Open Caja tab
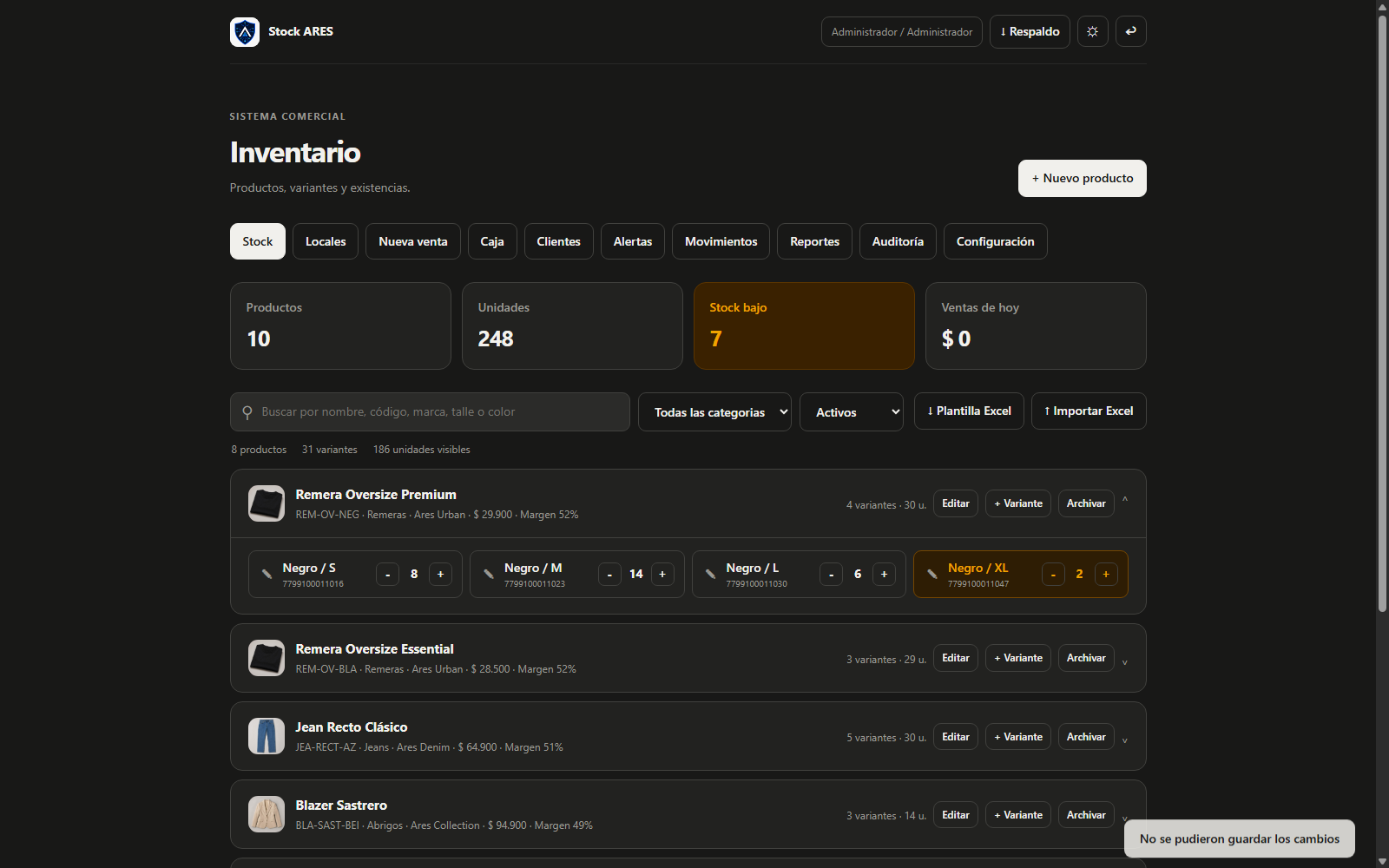This screenshot has width=1389, height=868. [492, 241]
